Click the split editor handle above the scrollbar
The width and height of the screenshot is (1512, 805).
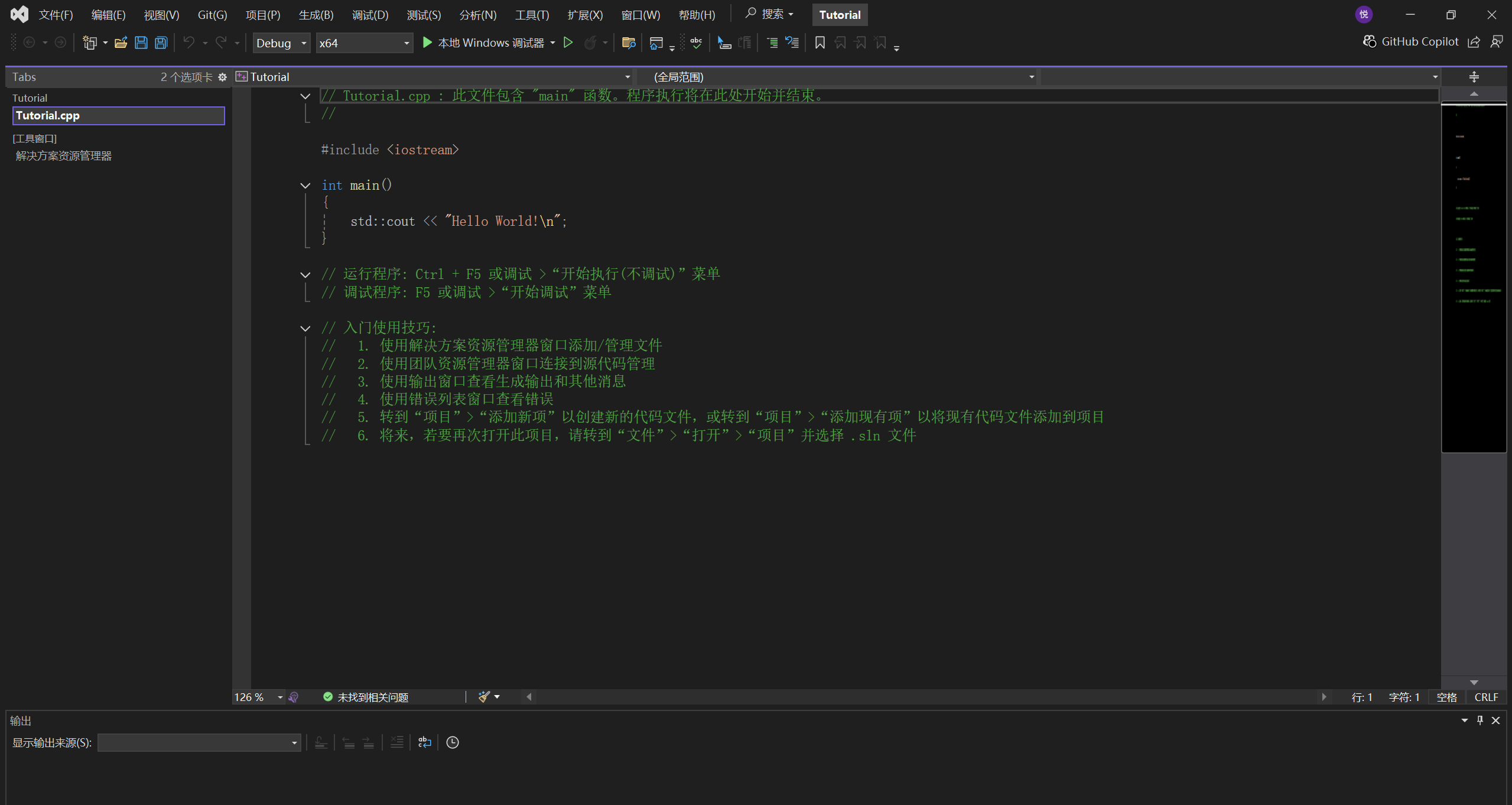click(1474, 77)
